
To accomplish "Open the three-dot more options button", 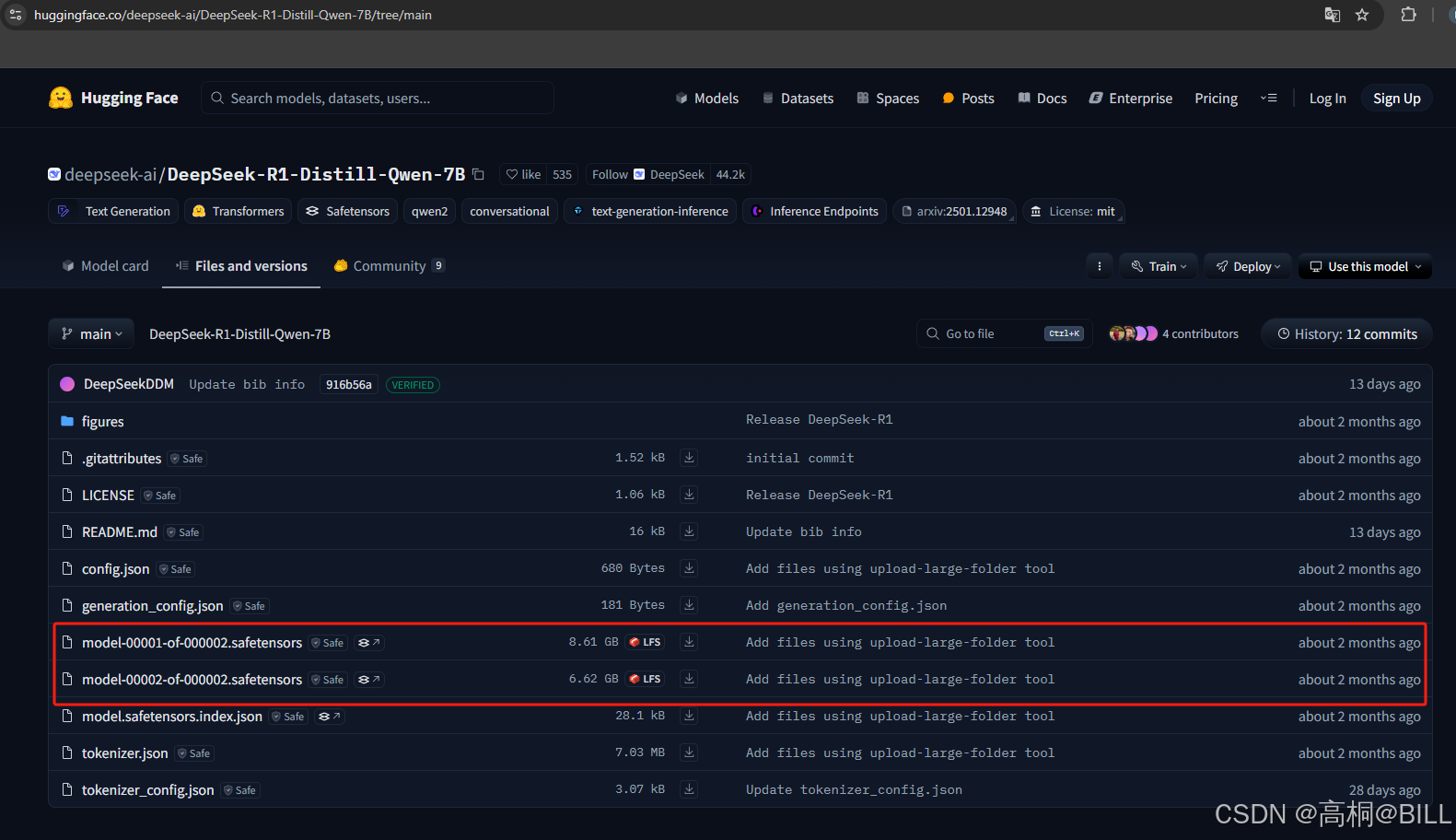I will click(x=1099, y=266).
